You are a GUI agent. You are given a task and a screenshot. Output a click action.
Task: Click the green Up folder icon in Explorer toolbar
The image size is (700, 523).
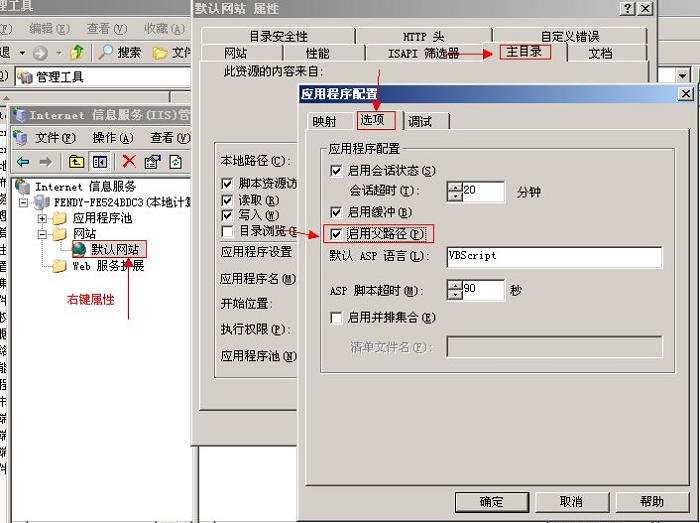click(77, 53)
